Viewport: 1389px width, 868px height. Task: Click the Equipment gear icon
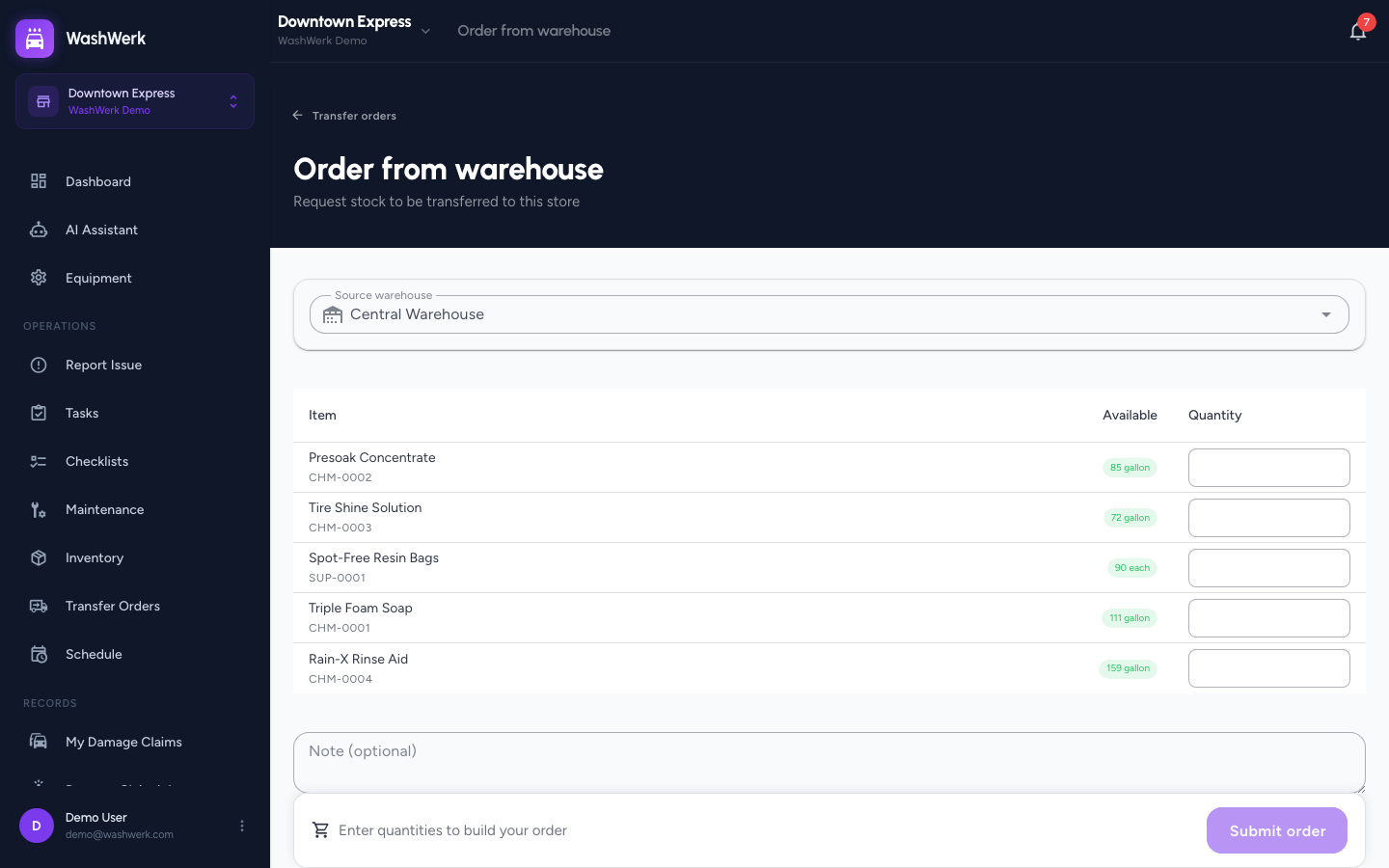39,278
